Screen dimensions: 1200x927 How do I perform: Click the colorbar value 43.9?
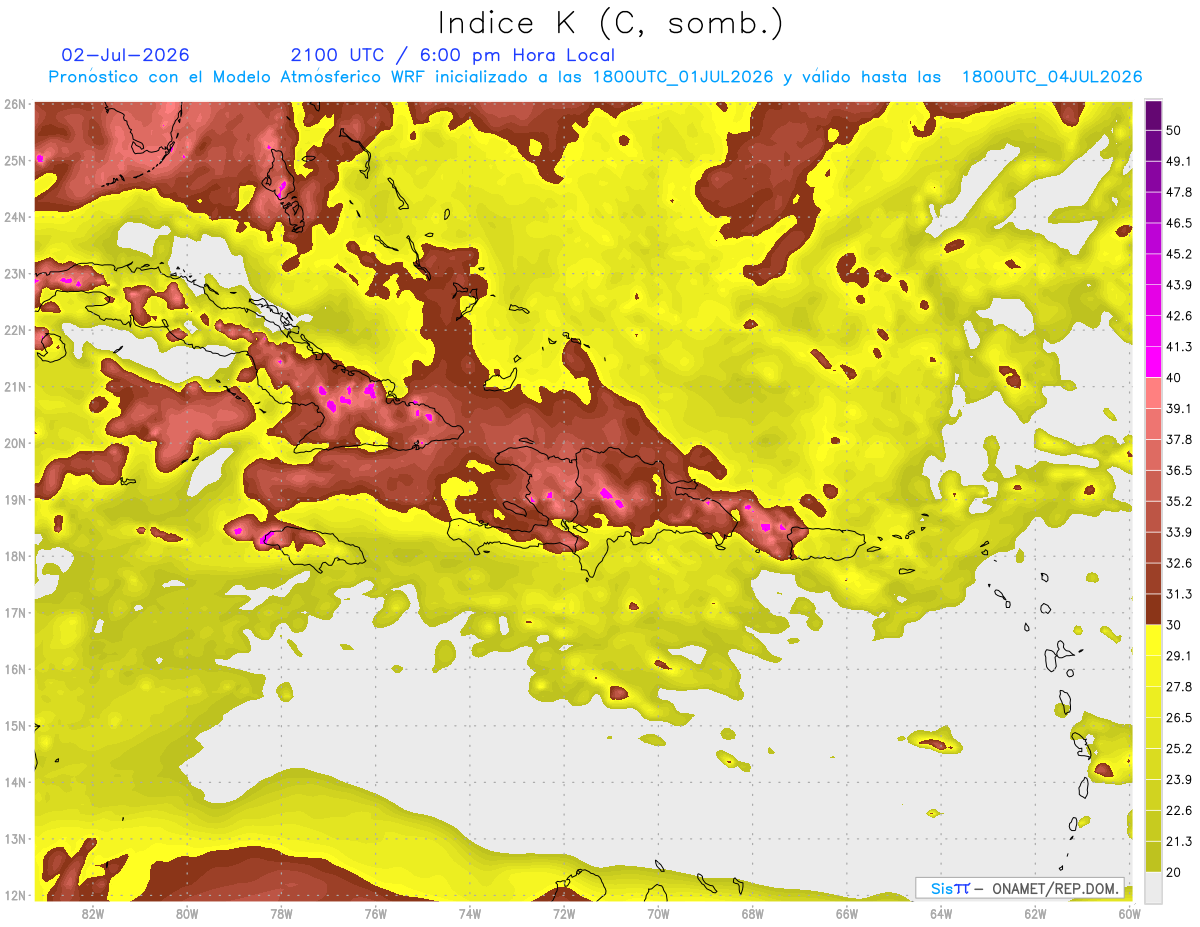coord(1179,285)
